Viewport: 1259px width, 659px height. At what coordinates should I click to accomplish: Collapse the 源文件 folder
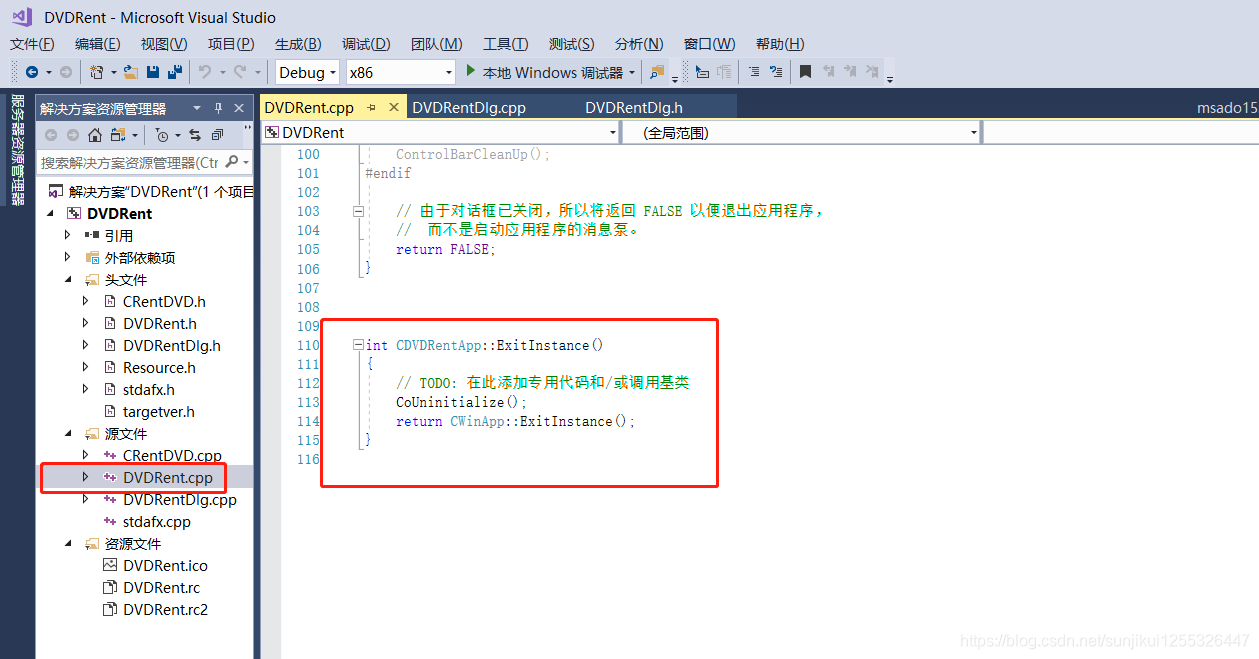[68, 433]
